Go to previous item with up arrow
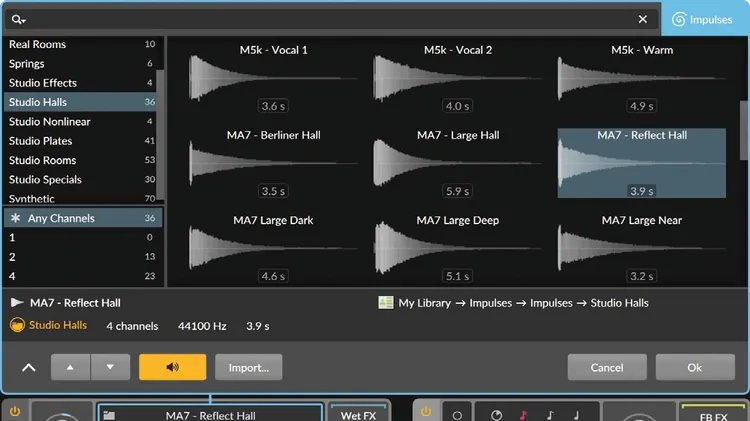This screenshot has width=750, height=421. [70, 367]
